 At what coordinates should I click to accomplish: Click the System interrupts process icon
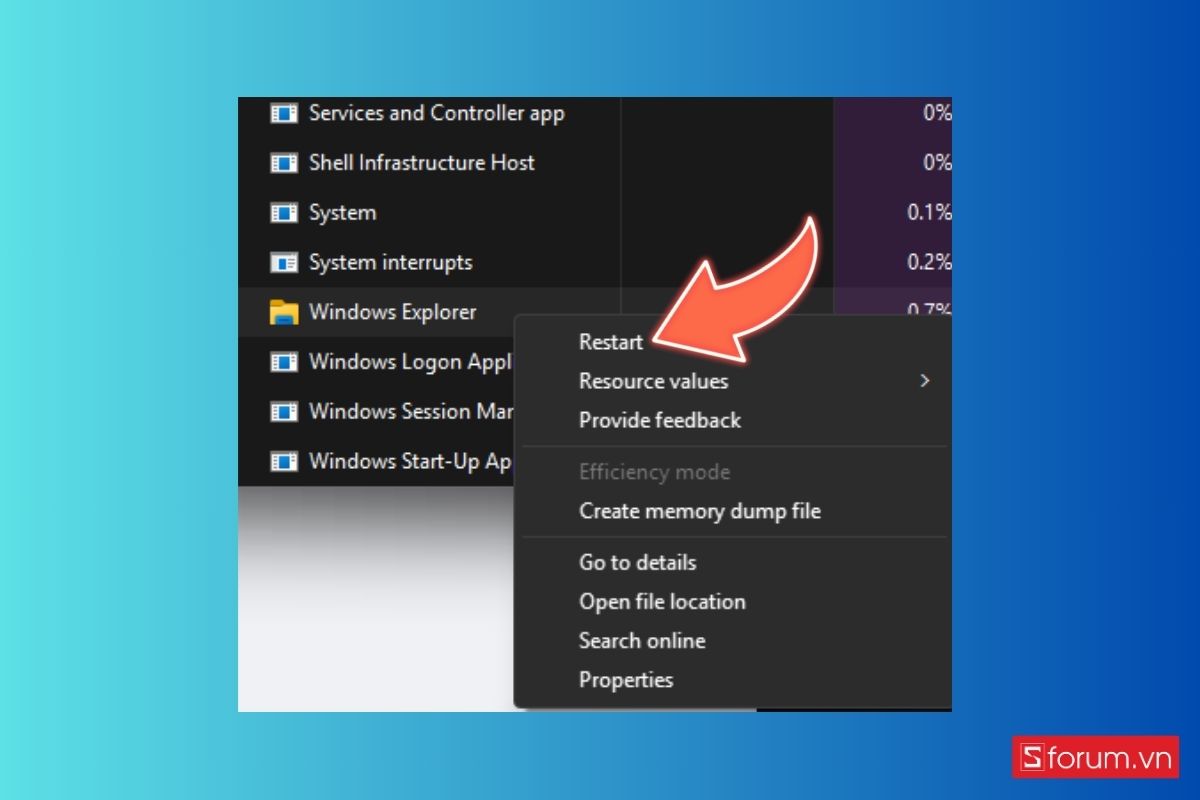(284, 263)
